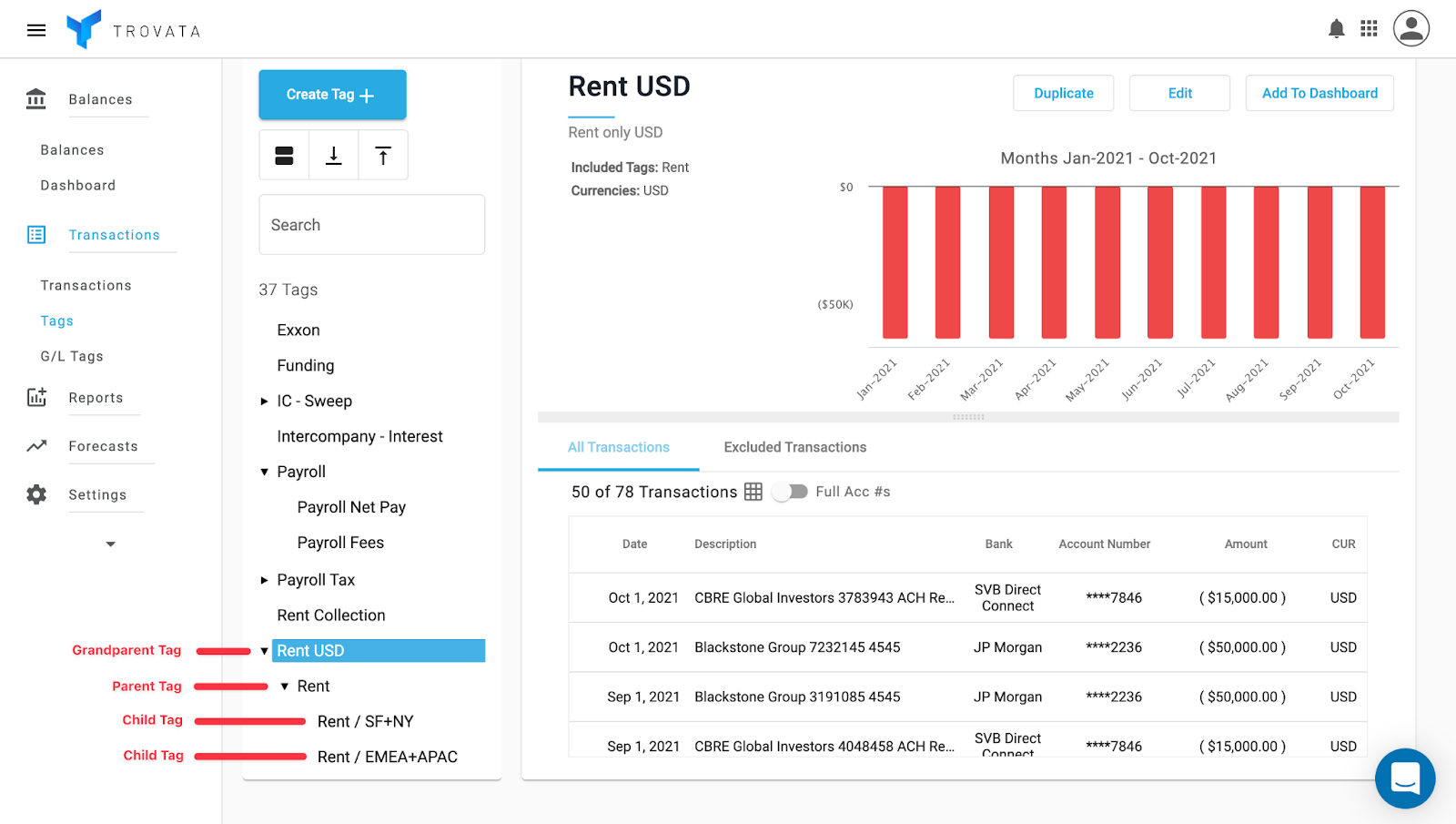Open the Settings section in sidebar

coord(96,494)
